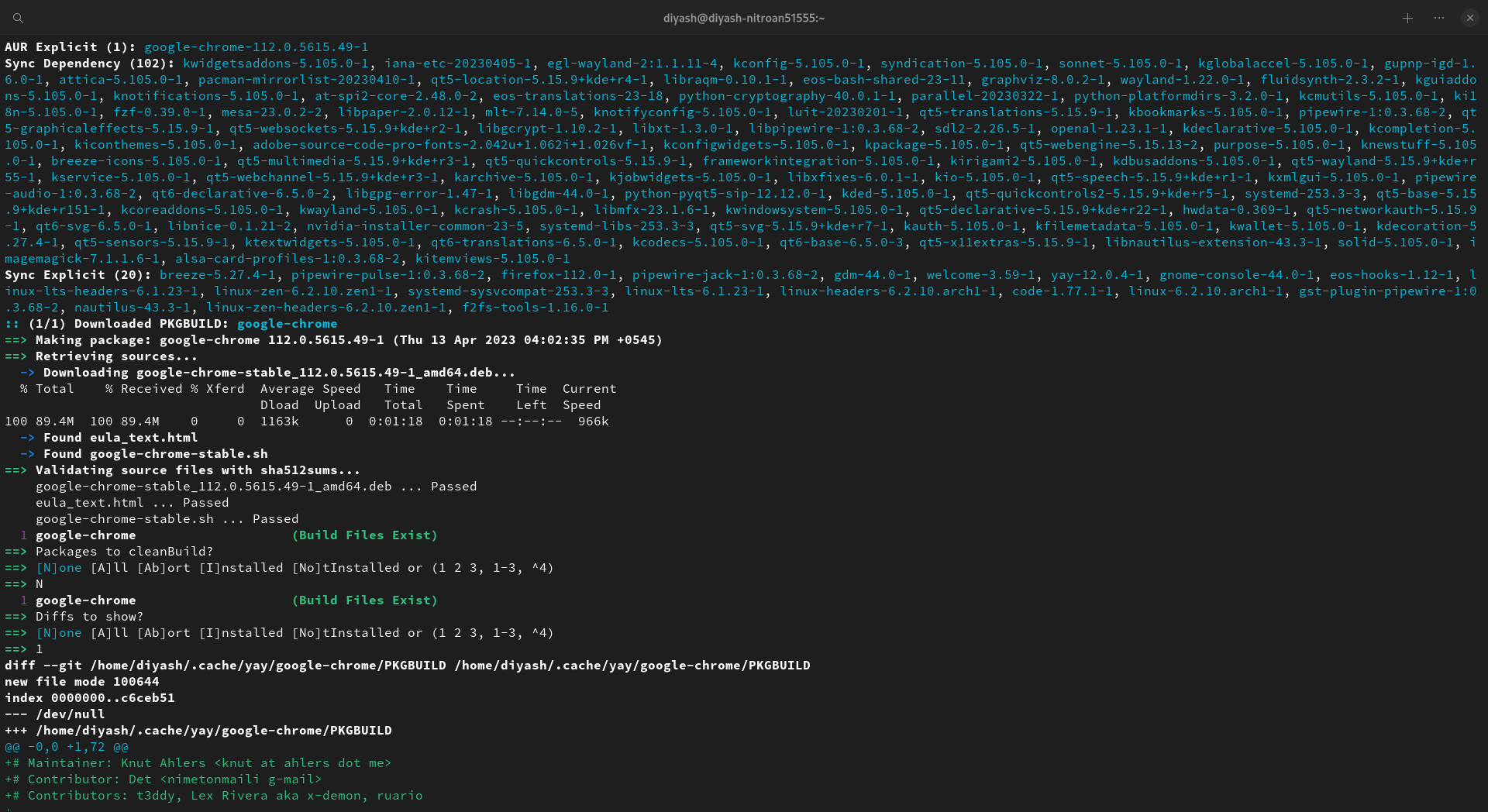Click the Sync Explicit (20) label

click(78, 275)
